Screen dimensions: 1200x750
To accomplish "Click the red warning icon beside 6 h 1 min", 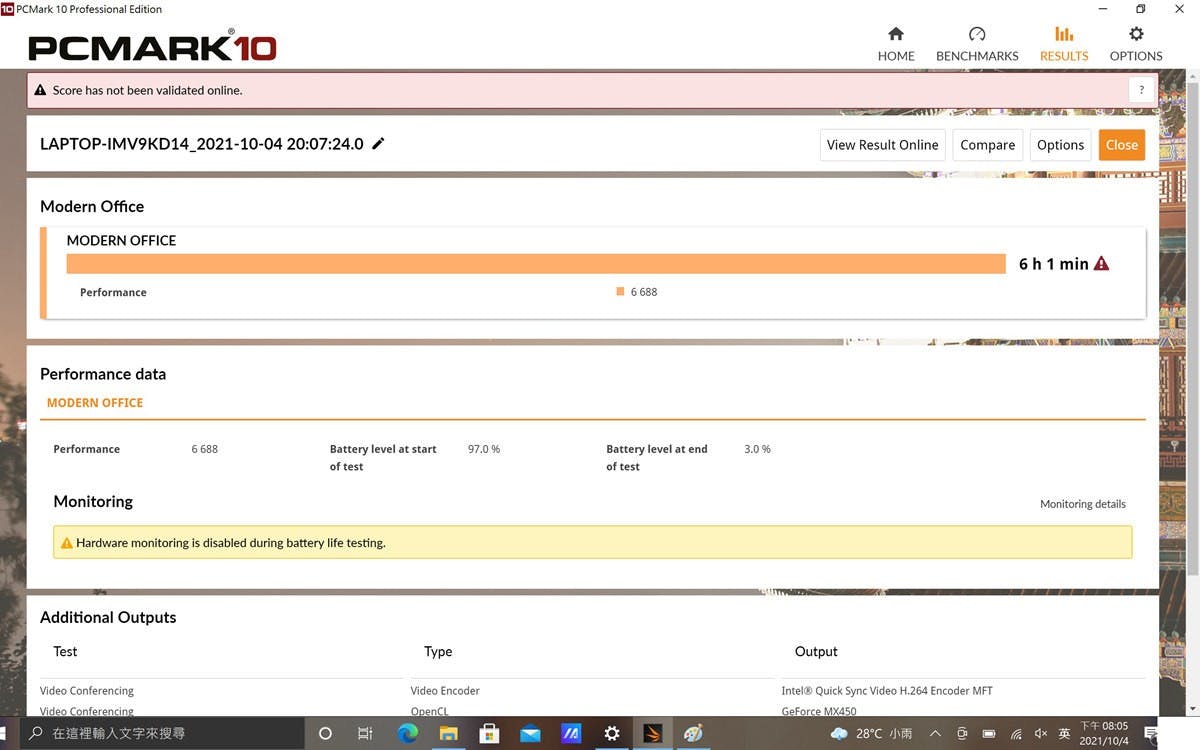I will (x=1101, y=264).
